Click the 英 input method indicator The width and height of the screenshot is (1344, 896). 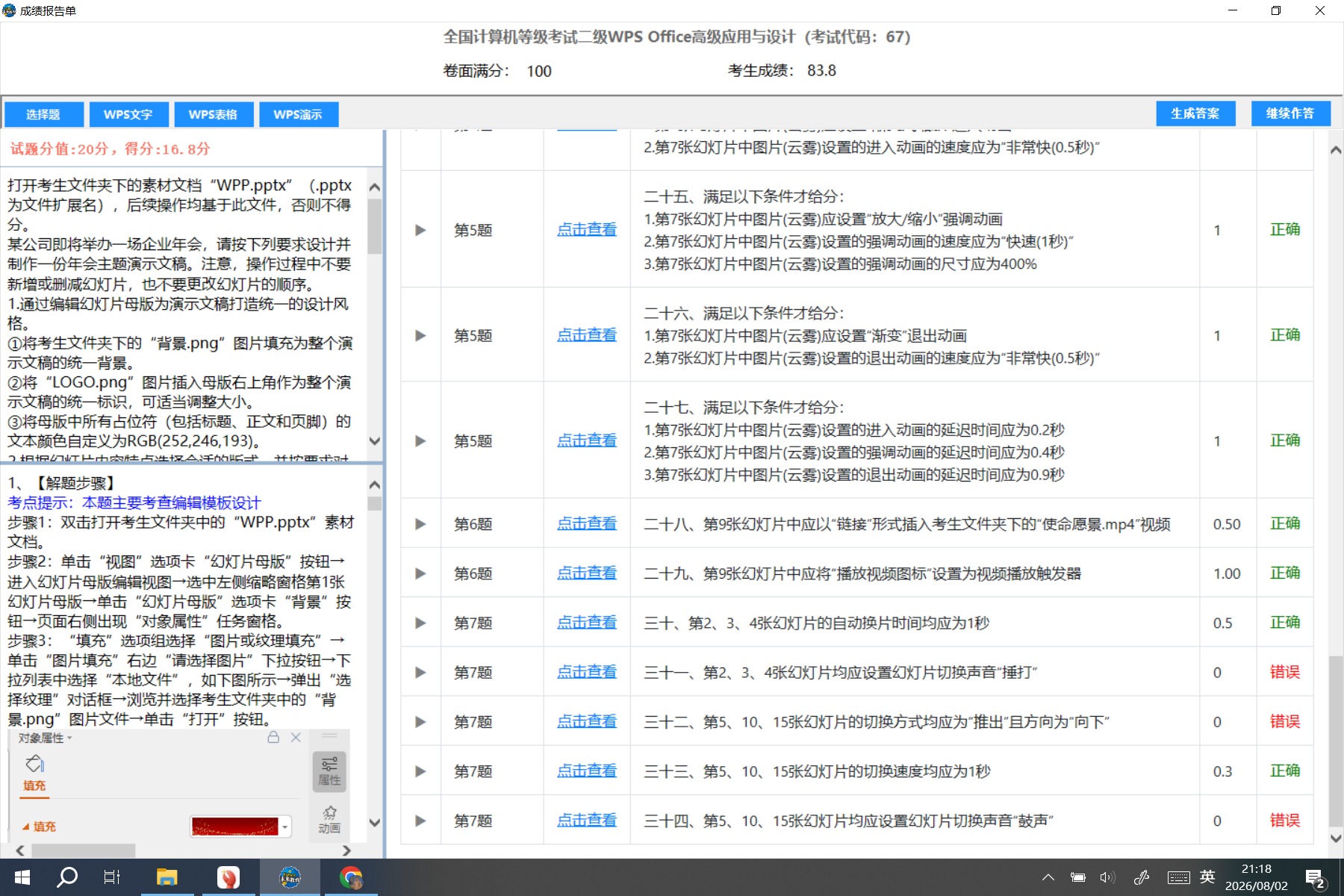tap(1207, 877)
